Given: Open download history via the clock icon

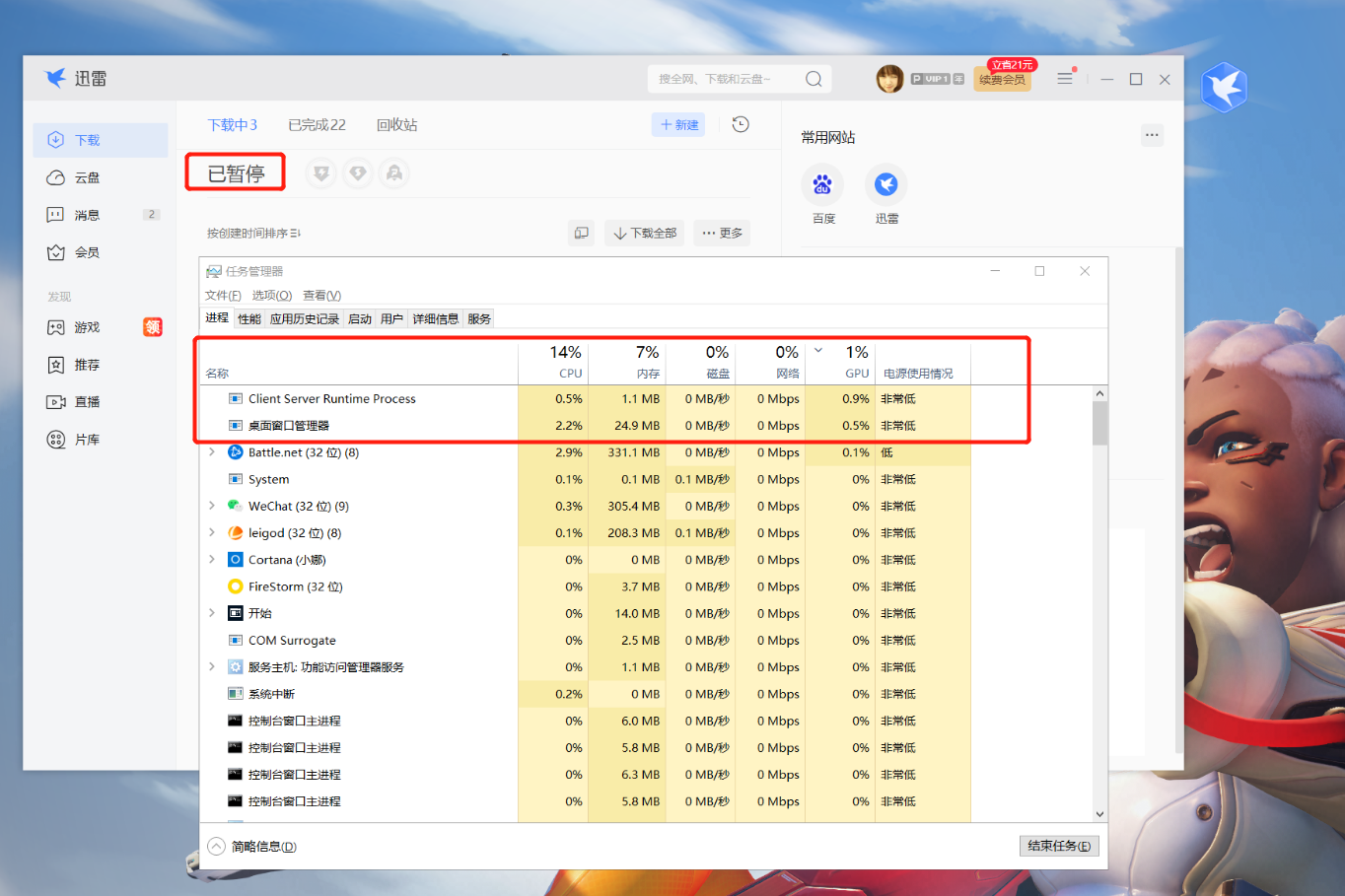Looking at the screenshot, I should coord(740,124).
